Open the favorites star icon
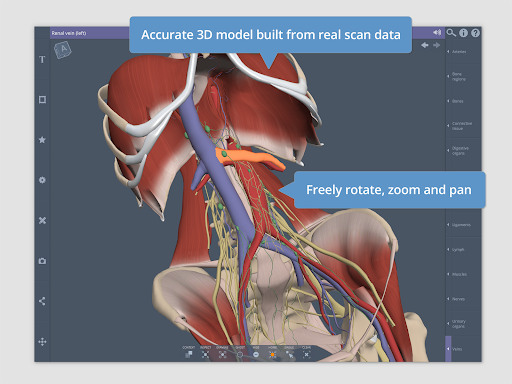Viewport: 512px width, 384px height. pos(42,140)
